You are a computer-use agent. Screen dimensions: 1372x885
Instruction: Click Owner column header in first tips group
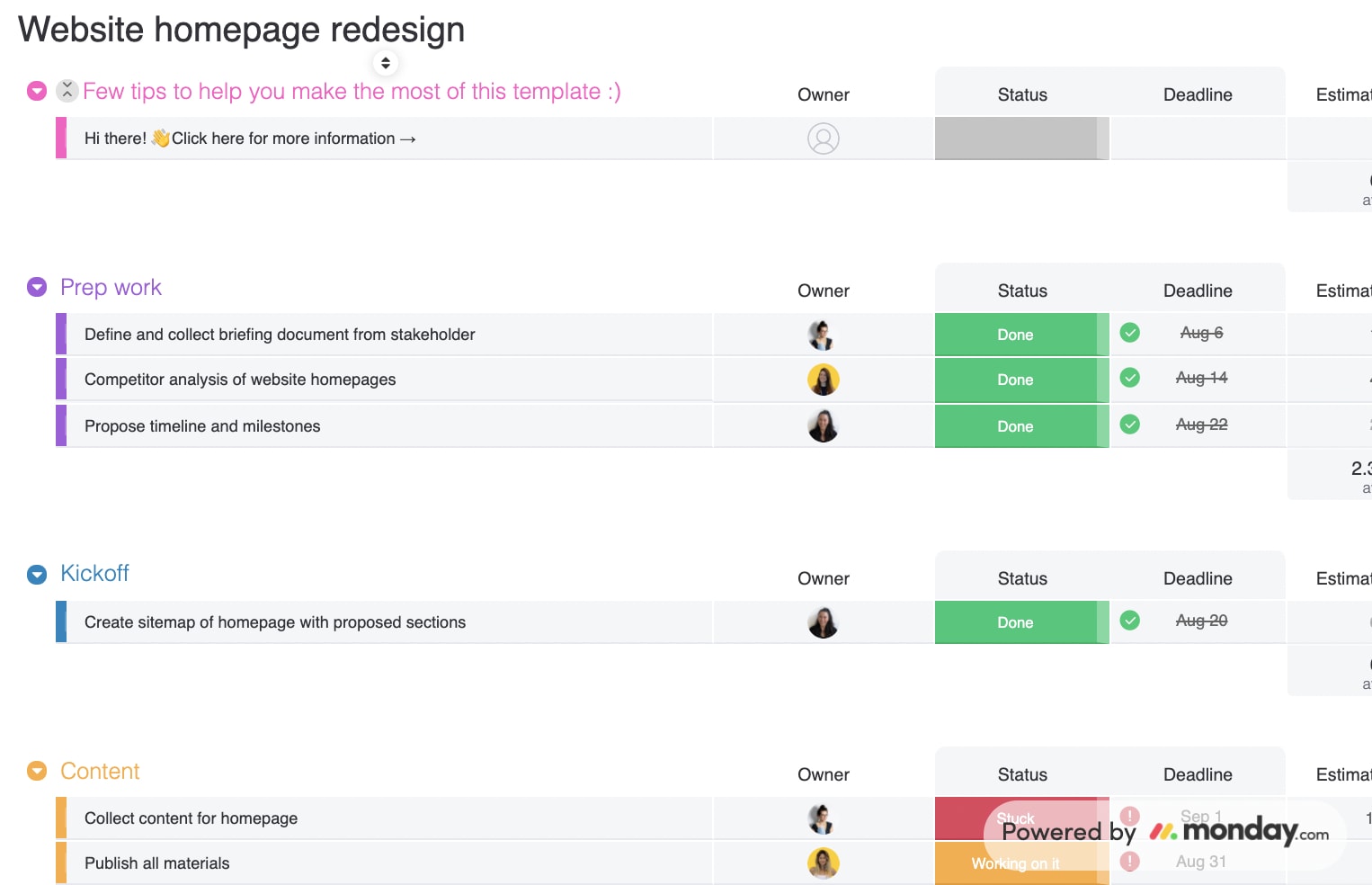(x=824, y=94)
